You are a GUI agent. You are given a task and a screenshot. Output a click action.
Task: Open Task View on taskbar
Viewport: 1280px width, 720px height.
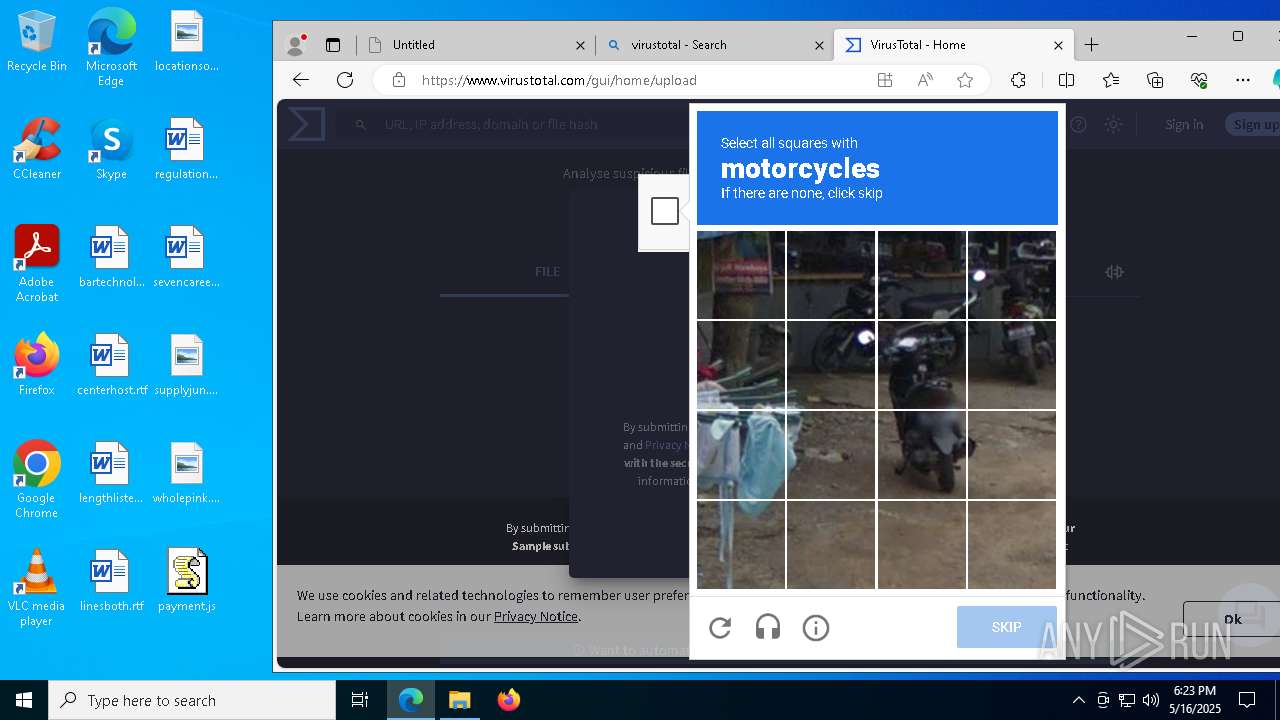coord(360,700)
